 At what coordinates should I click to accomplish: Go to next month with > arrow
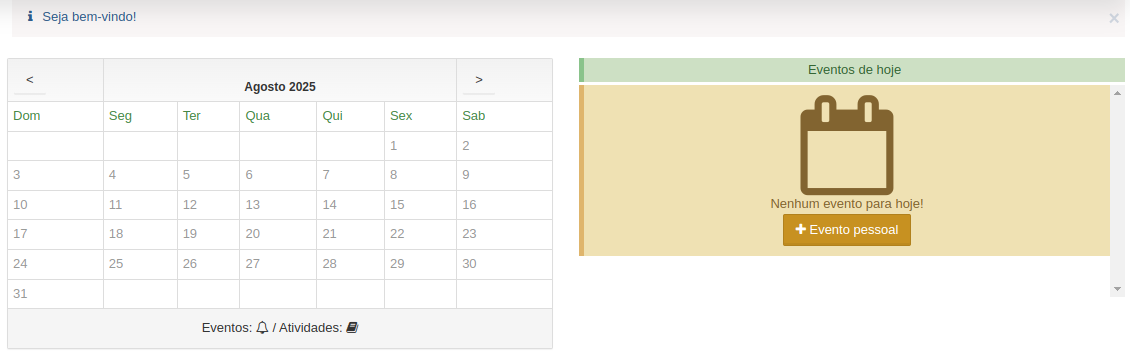(x=479, y=80)
